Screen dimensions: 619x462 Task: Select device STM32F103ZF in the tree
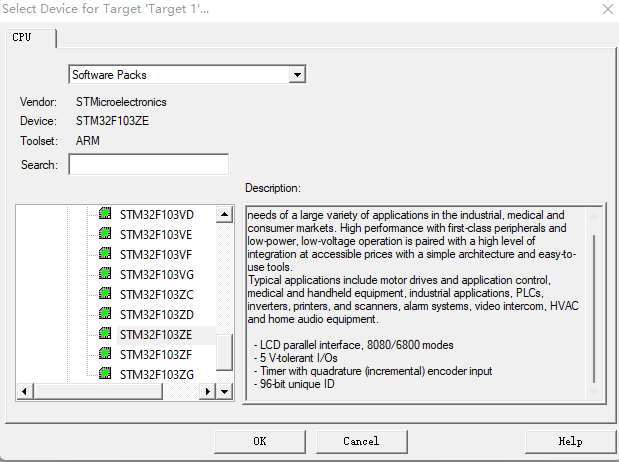click(156, 355)
